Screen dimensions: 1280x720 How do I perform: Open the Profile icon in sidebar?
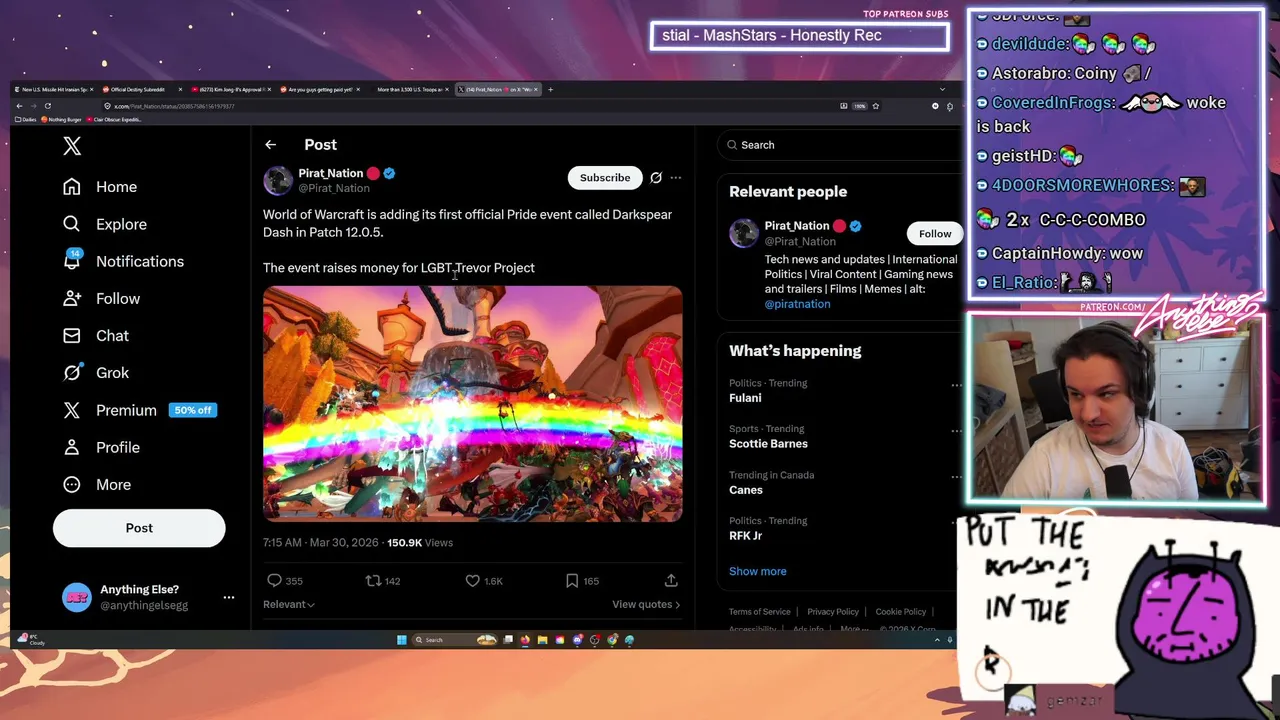point(72,447)
